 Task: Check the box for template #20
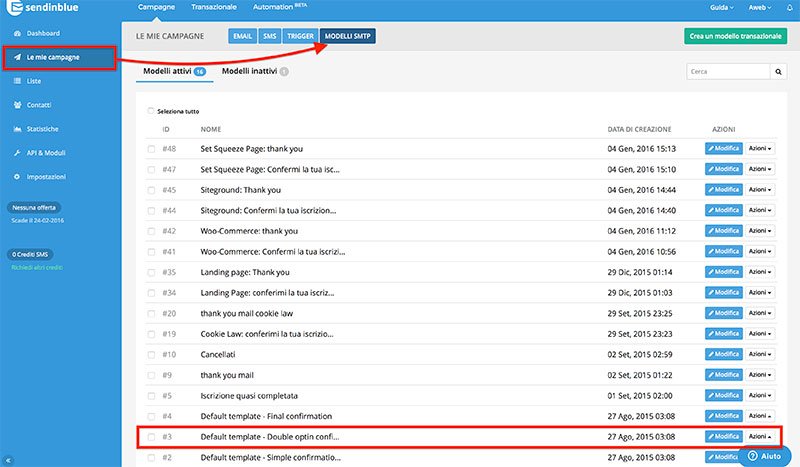click(151, 313)
